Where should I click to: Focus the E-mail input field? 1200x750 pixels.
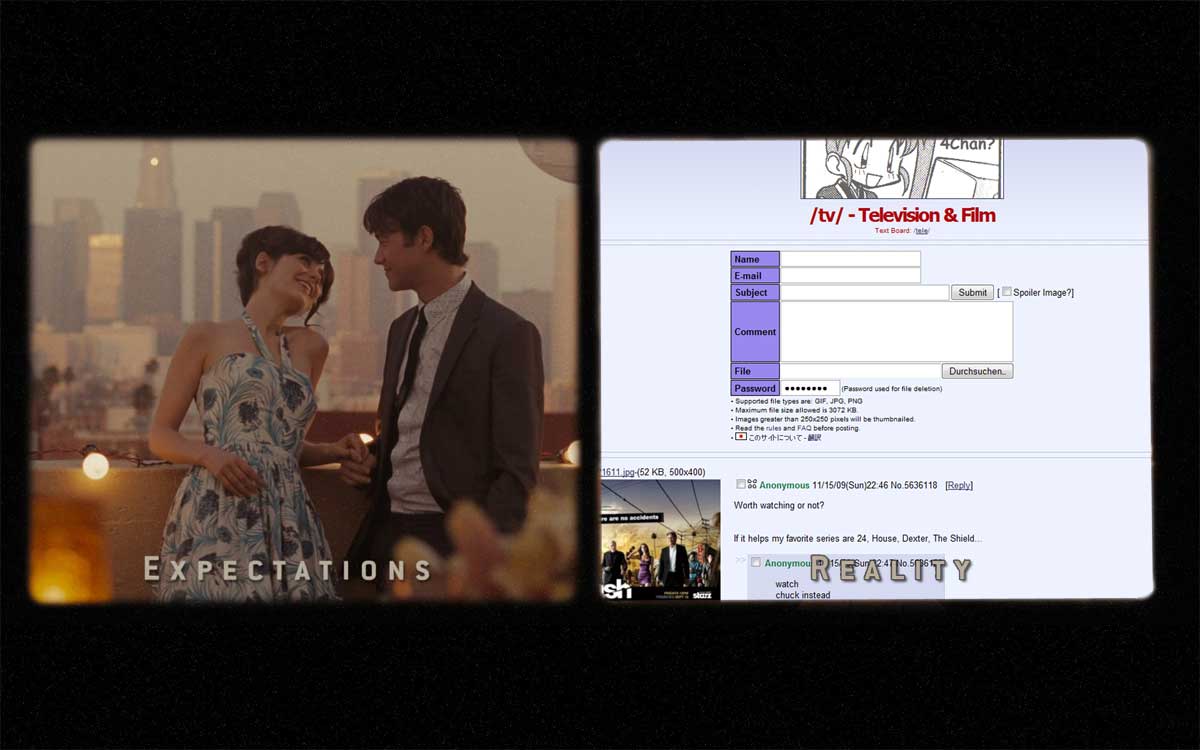coord(850,276)
